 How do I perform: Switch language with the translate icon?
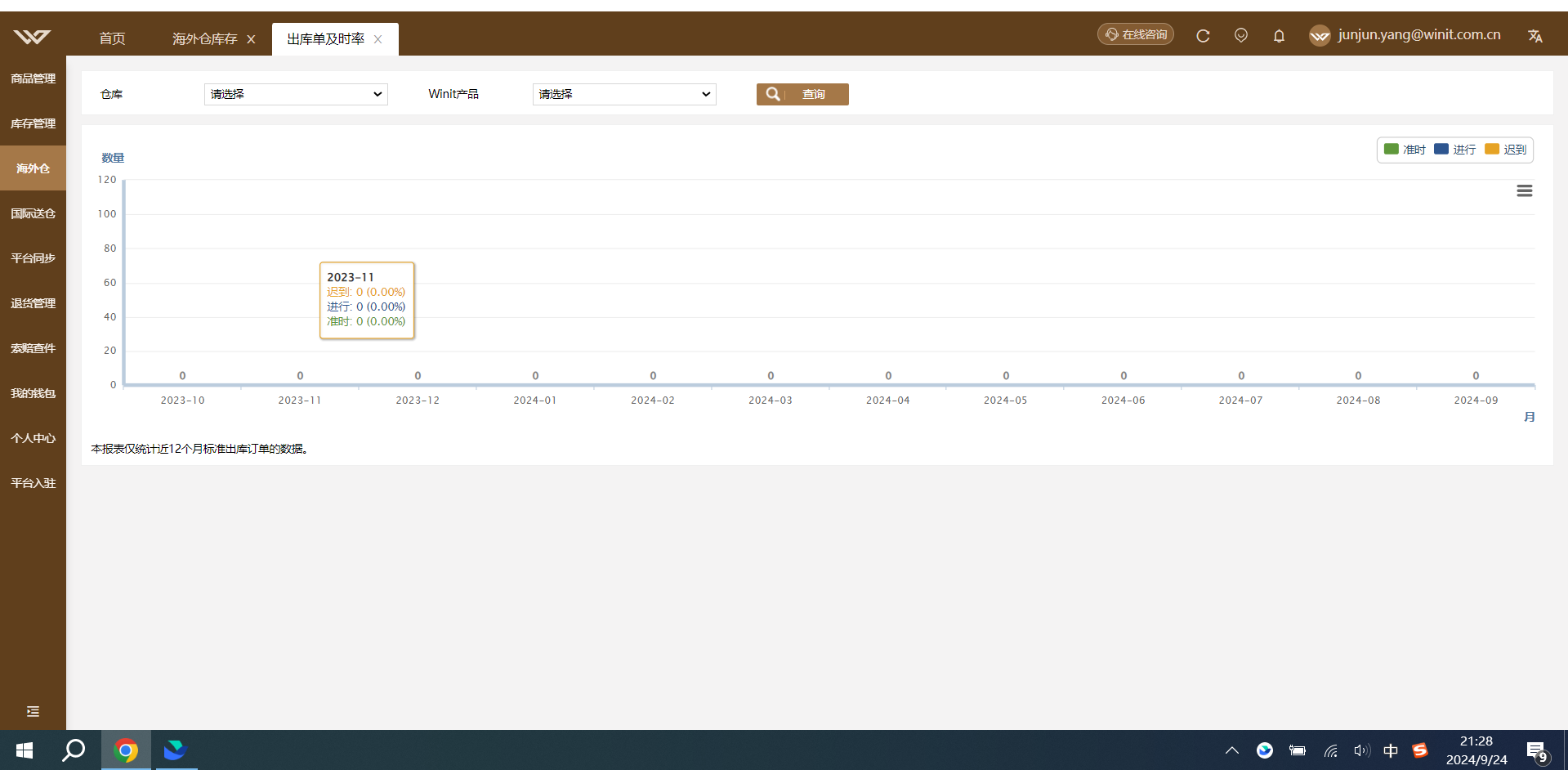tap(1535, 36)
